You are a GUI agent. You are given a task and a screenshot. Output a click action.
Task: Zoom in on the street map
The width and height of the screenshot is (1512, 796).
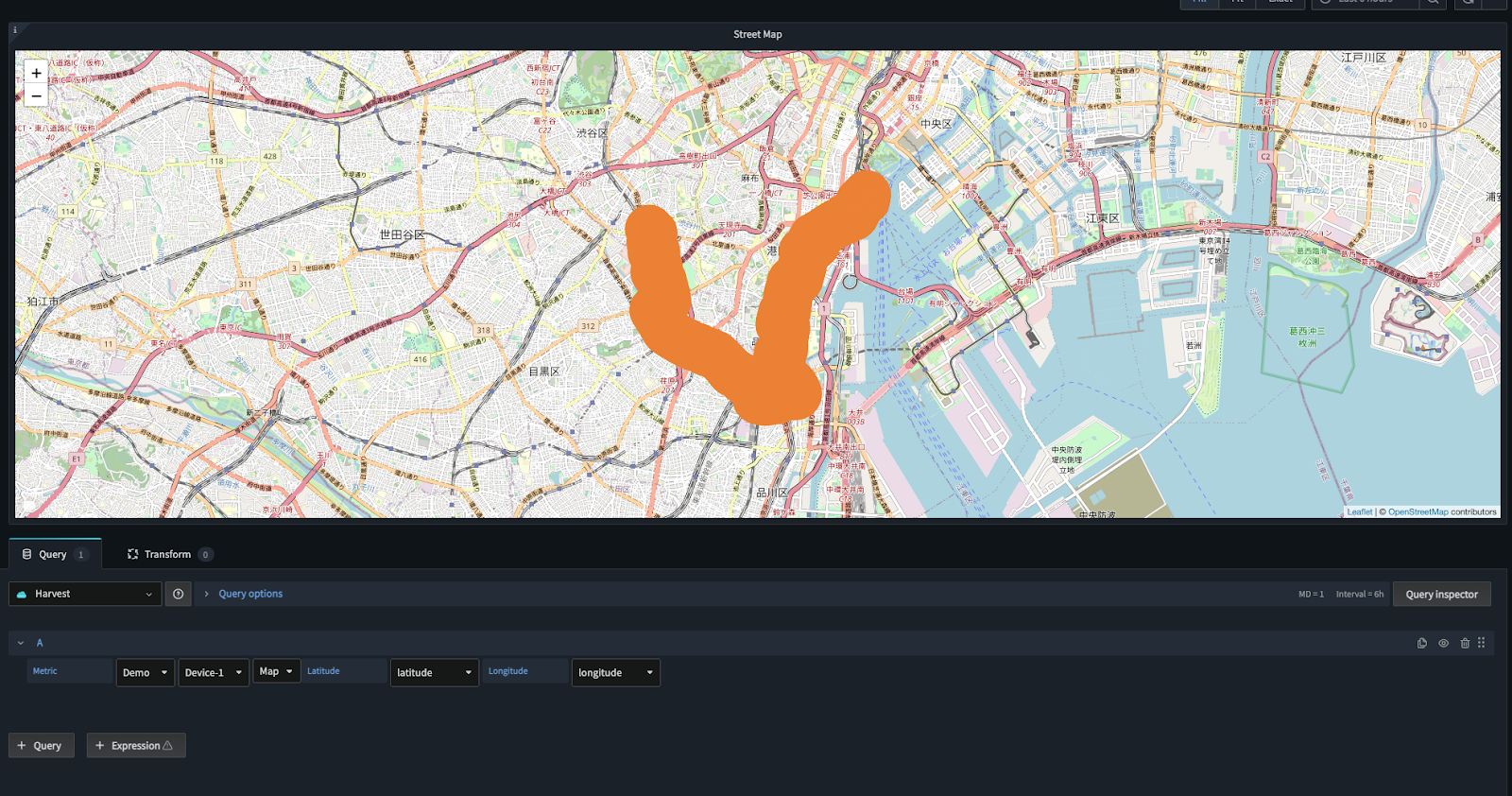click(x=36, y=73)
